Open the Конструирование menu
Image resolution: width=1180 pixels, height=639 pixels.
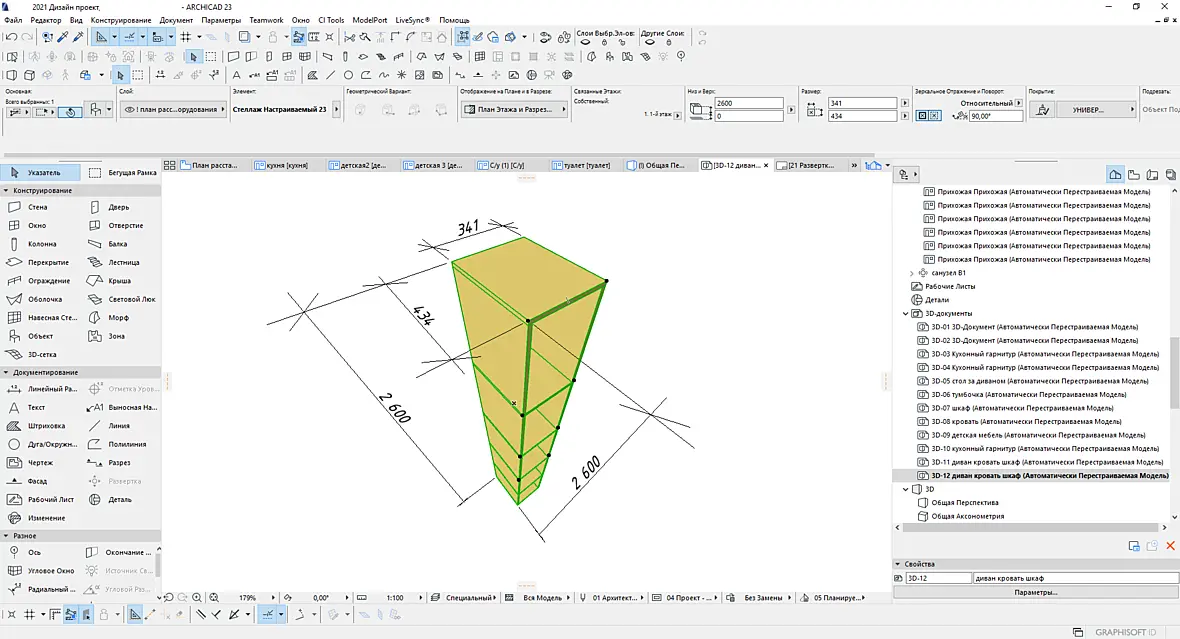(120, 20)
